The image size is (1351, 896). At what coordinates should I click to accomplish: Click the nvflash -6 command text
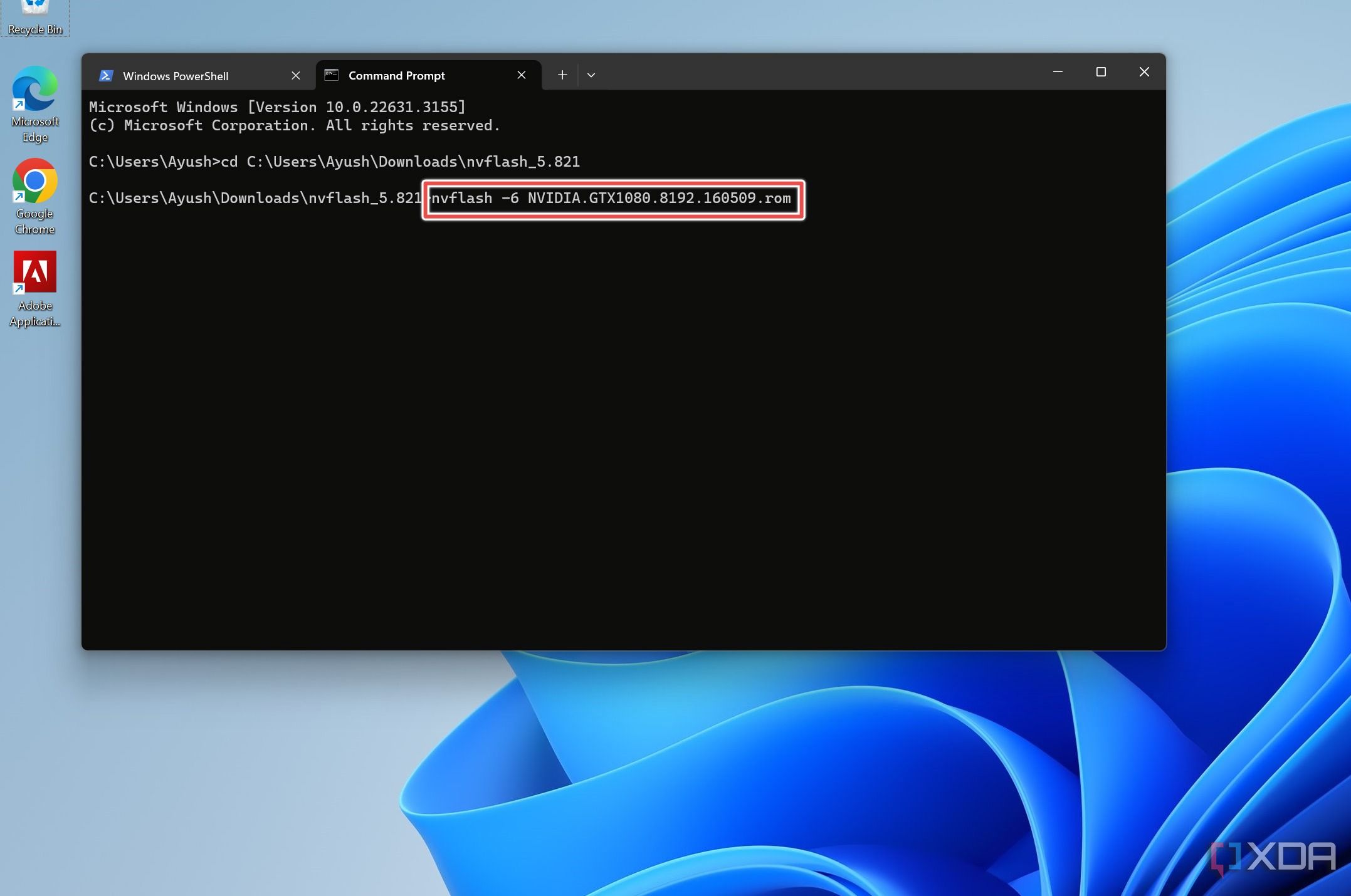pos(611,198)
